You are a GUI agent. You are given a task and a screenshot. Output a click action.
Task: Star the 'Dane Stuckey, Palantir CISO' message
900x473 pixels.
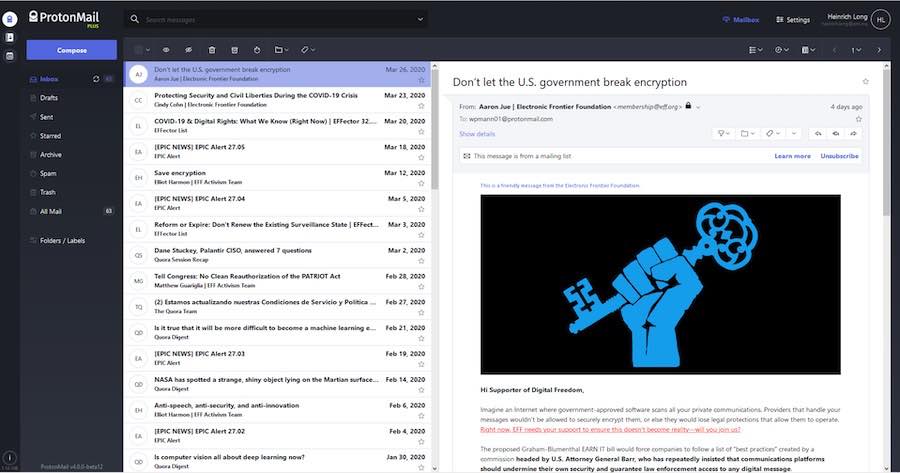pos(421,261)
